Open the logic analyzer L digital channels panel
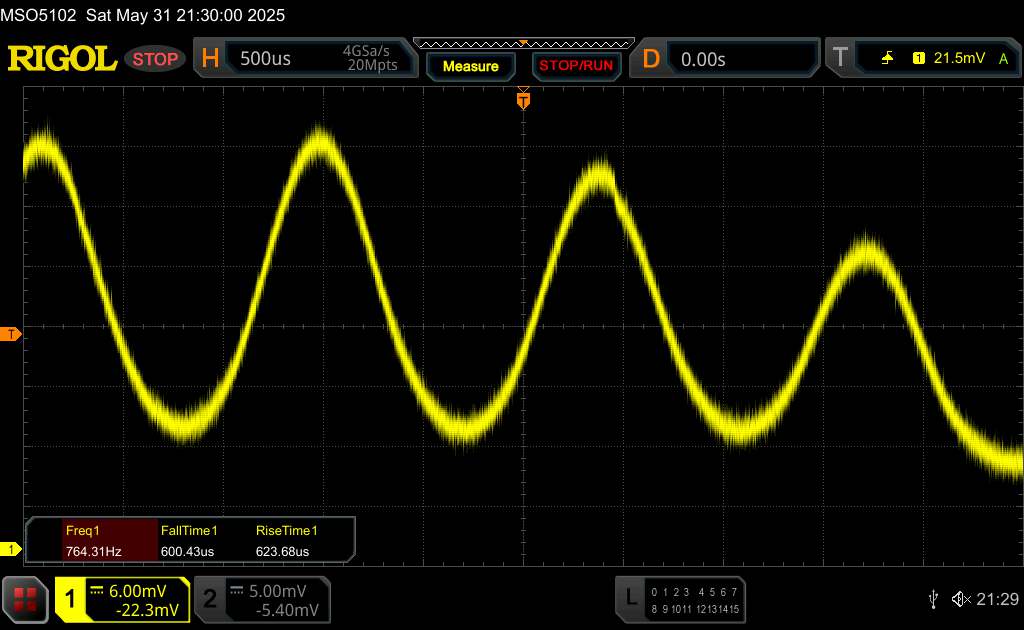The width and height of the screenshot is (1024, 630). tap(680, 599)
